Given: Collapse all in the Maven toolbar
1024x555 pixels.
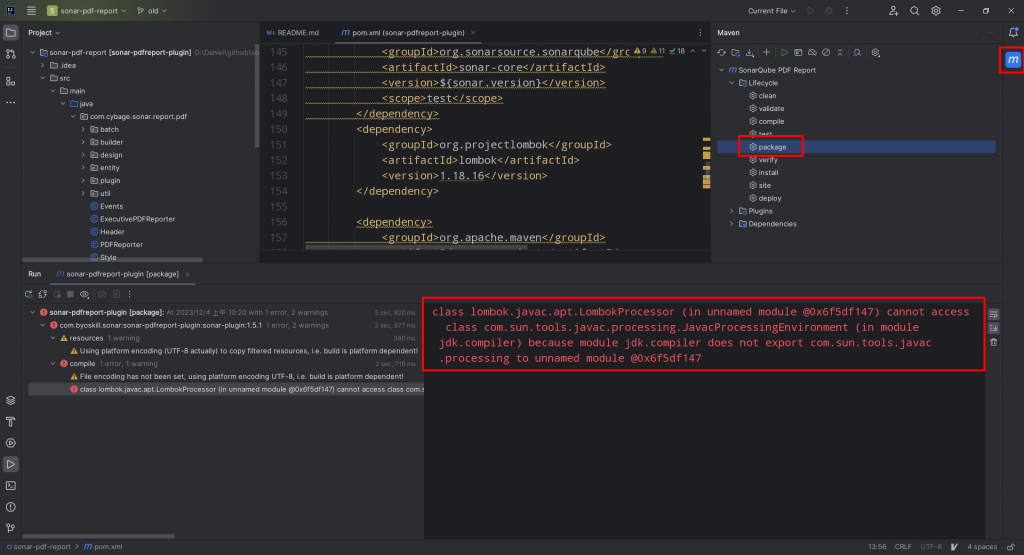Looking at the screenshot, I should tap(840, 53).
